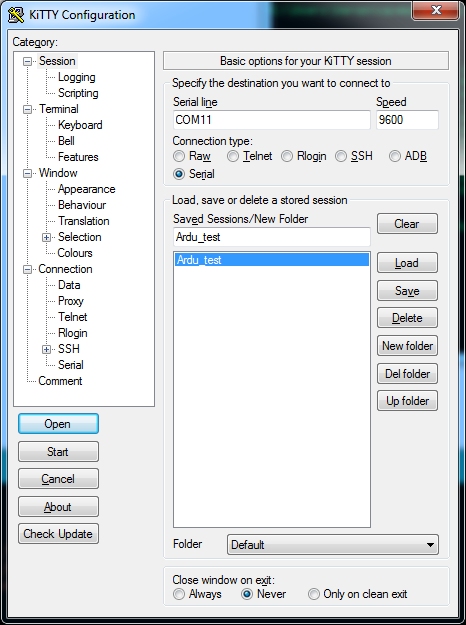Image resolution: width=466 pixels, height=625 pixels.
Task: Open the Appearance settings category
Action: (87, 189)
